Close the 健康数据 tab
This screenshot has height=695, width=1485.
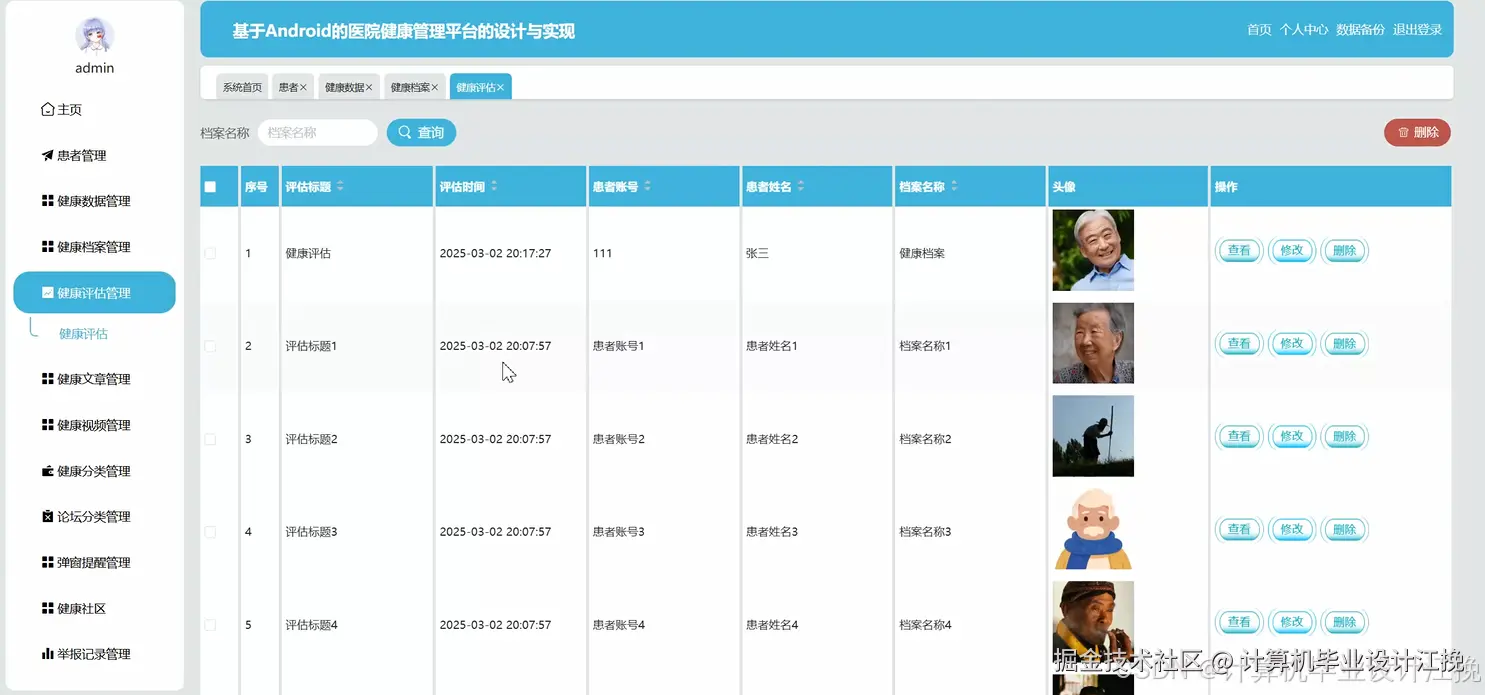pos(369,88)
